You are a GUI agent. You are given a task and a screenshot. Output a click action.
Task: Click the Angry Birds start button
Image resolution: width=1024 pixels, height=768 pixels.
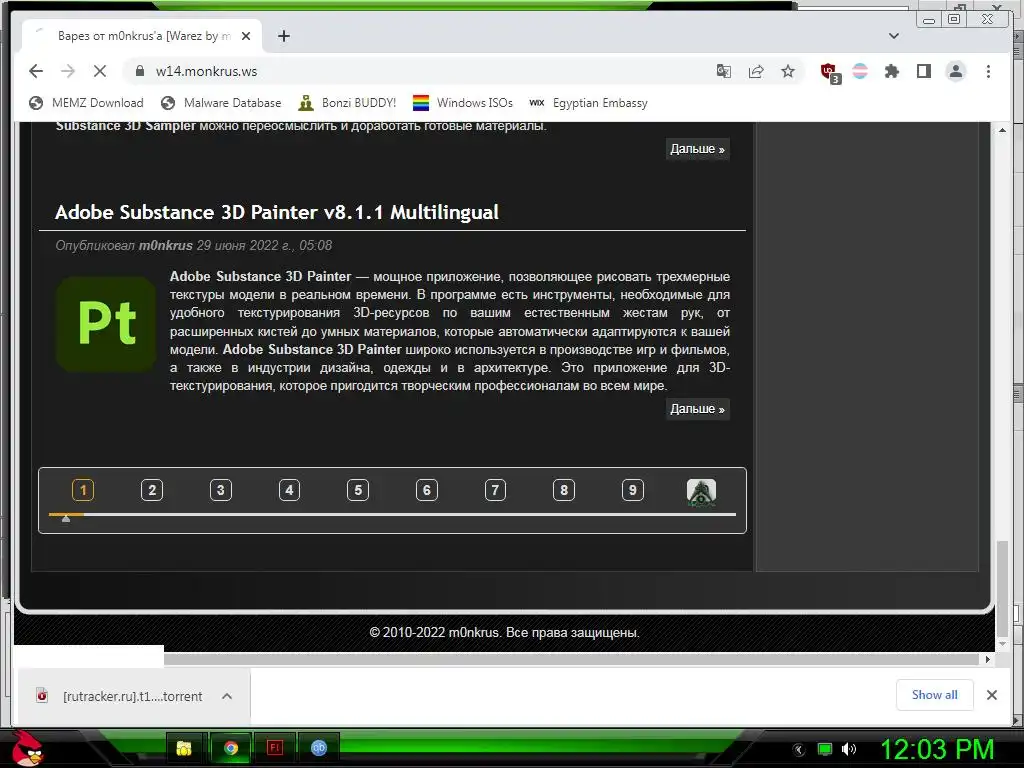(x=27, y=748)
